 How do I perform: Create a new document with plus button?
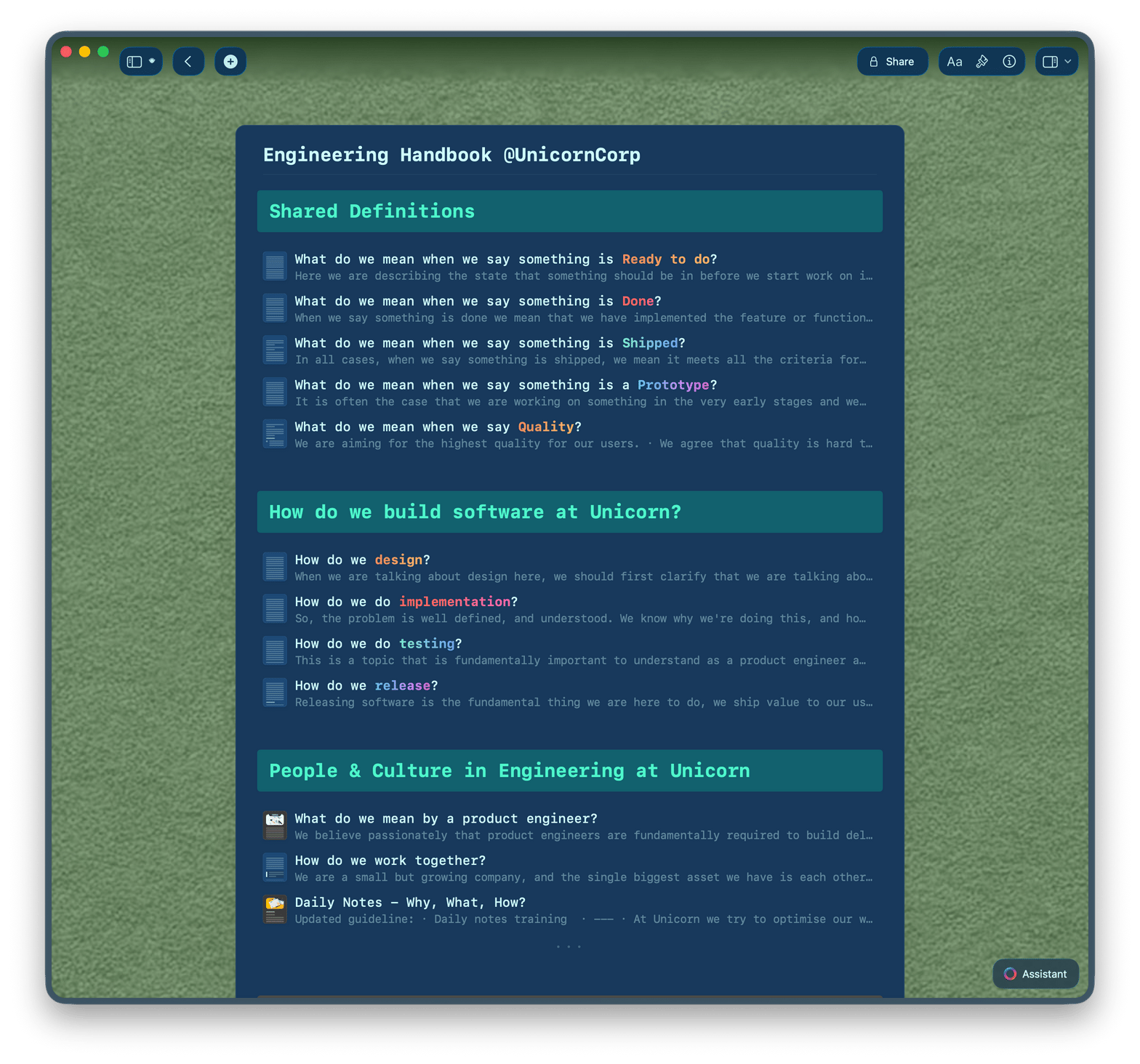pos(230,62)
